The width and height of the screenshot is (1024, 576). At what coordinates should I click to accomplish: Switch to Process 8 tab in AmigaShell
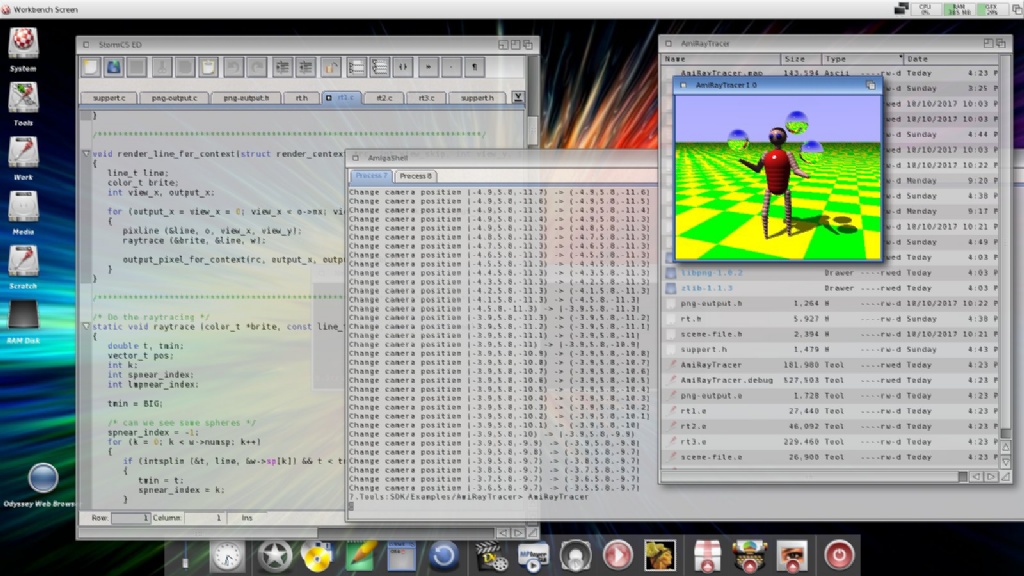click(415, 176)
